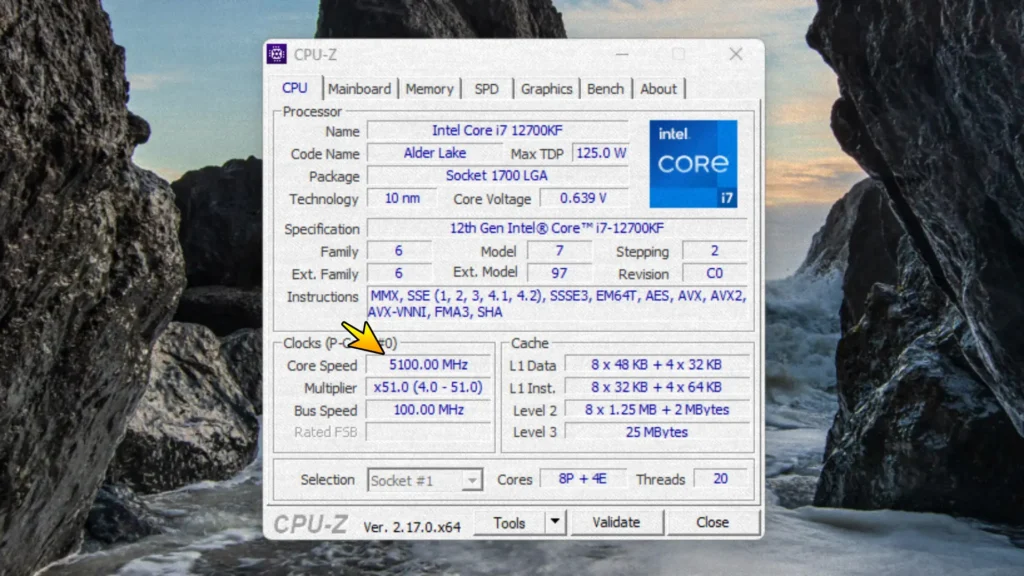The image size is (1024, 576).
Task: Open the SPD tab
Action: coord(487,89)
